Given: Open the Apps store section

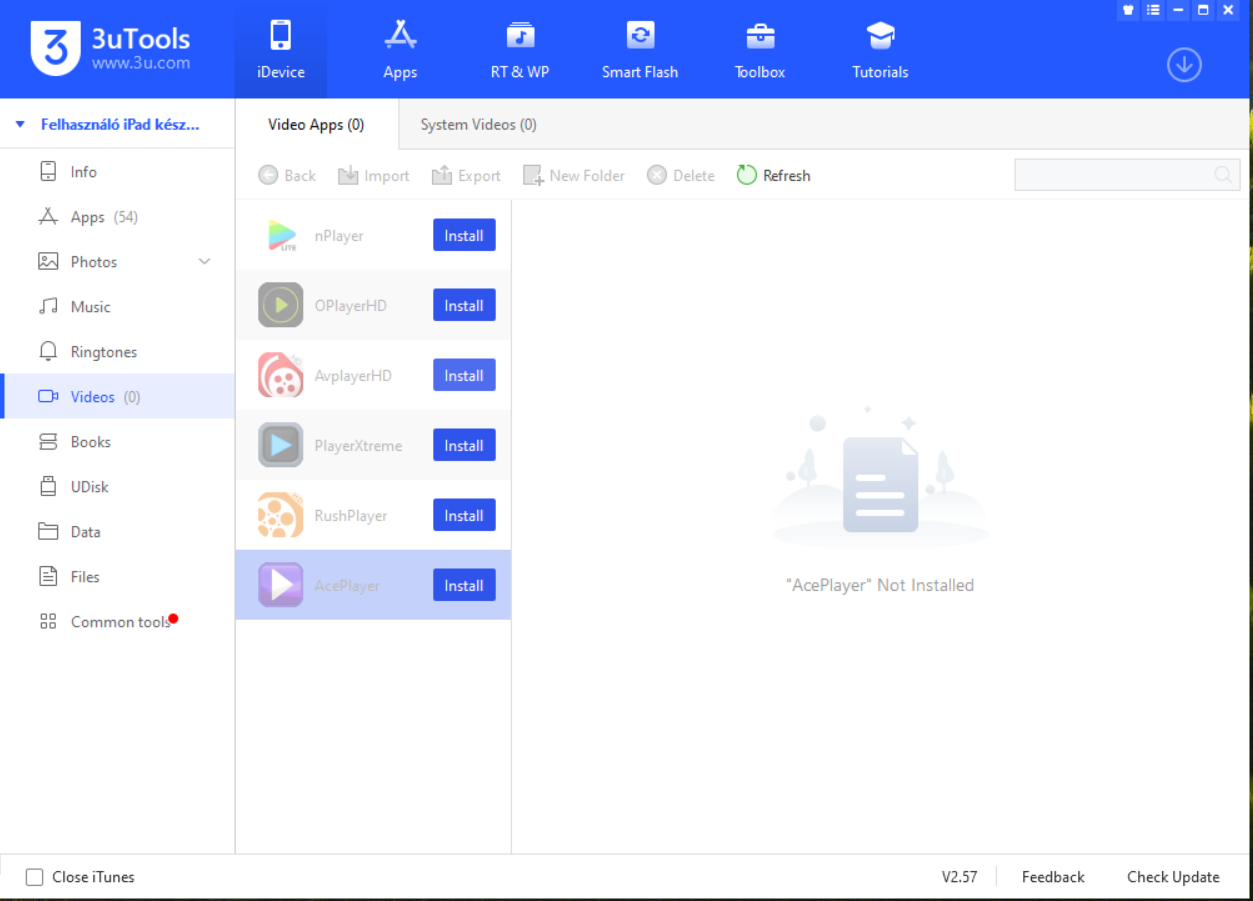Looking at the screenshot, I should pyautogui.click(x=400, y=49).
